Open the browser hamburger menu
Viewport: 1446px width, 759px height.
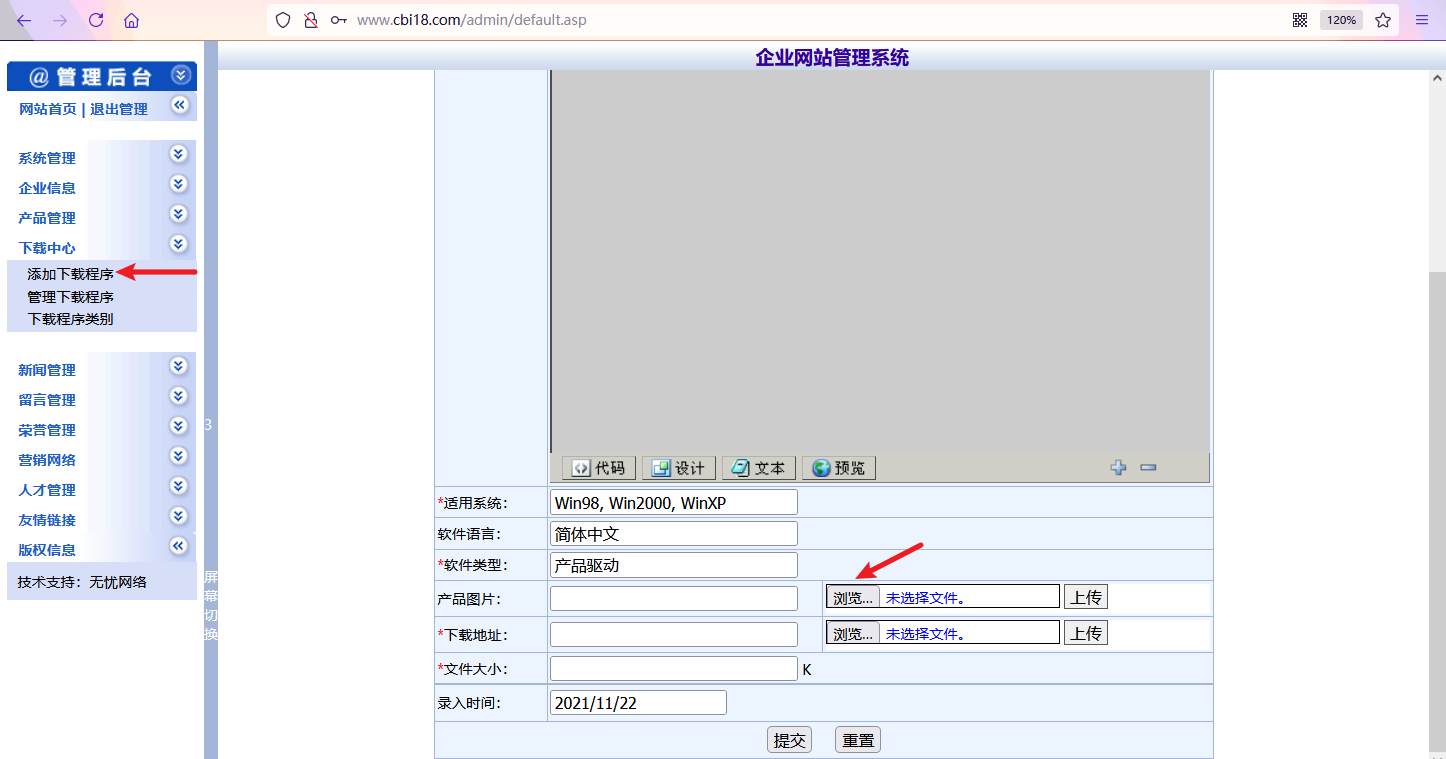pos(1422,20)
